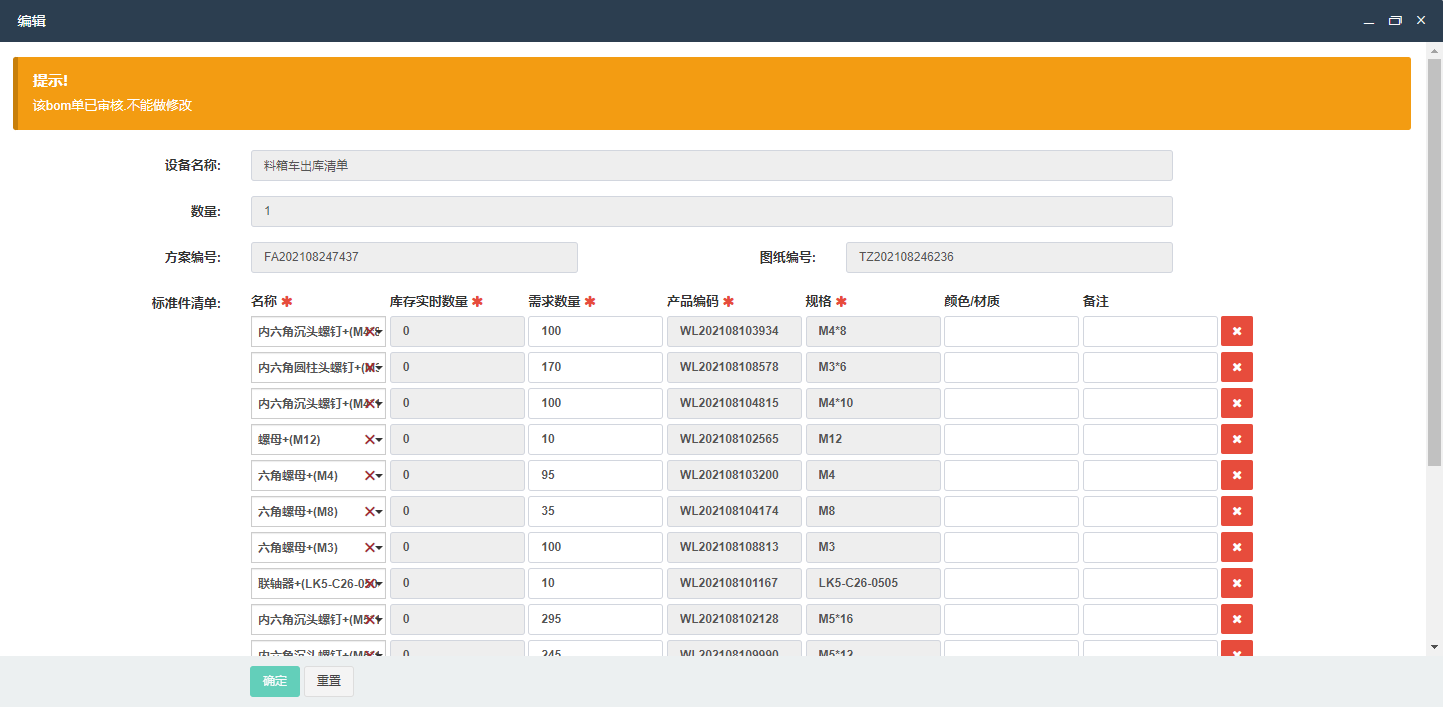The height and width of the screenshot is (707, 1443).
Task: Click 备注 field in M8 row
Action: tap(1150, 511)
